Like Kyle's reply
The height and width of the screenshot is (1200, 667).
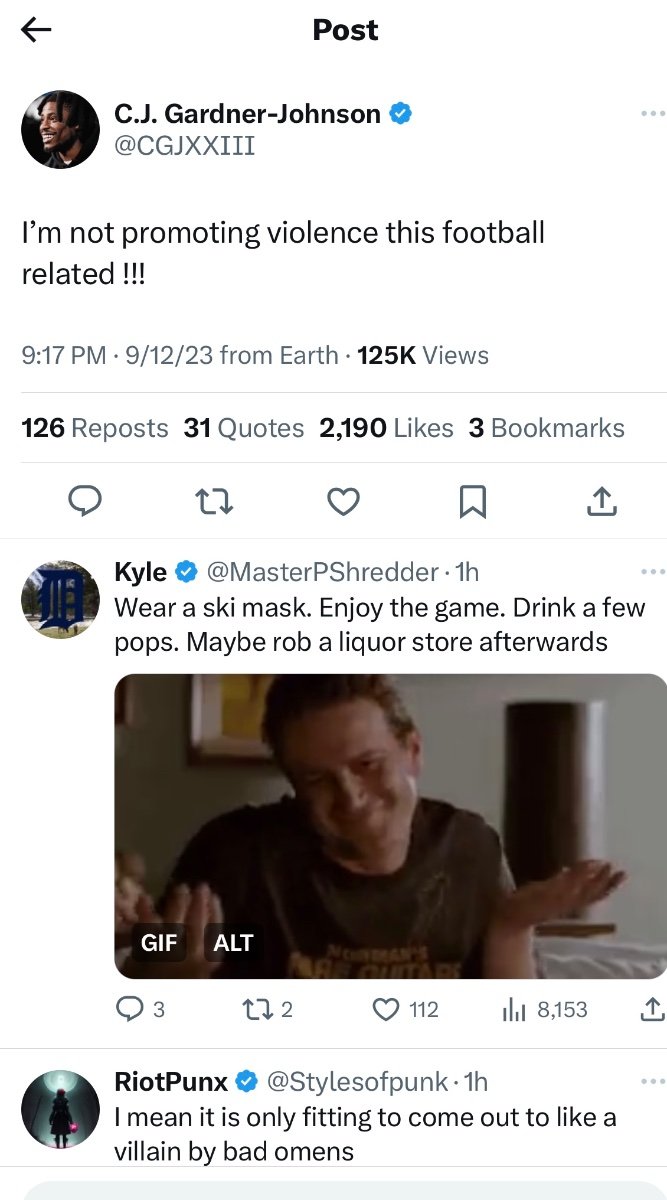(x=386, y=1010)
